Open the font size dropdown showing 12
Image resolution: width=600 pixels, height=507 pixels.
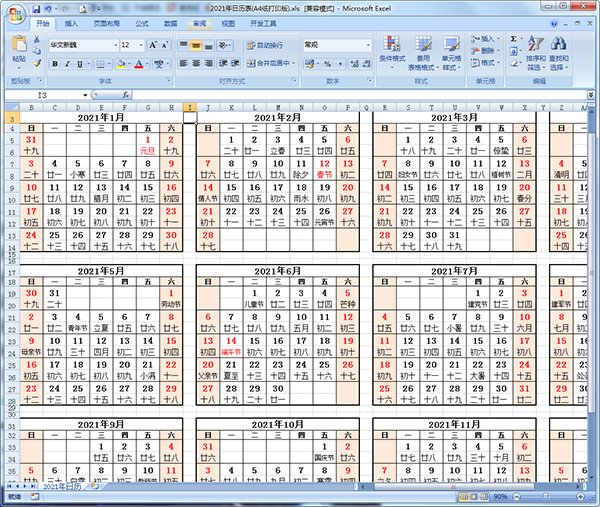coord(141,45)
